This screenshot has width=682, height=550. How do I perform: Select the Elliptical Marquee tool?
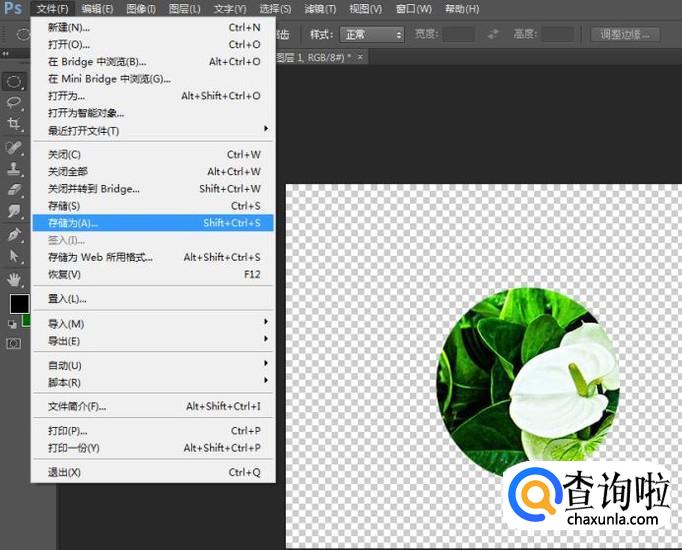point(15,81)
